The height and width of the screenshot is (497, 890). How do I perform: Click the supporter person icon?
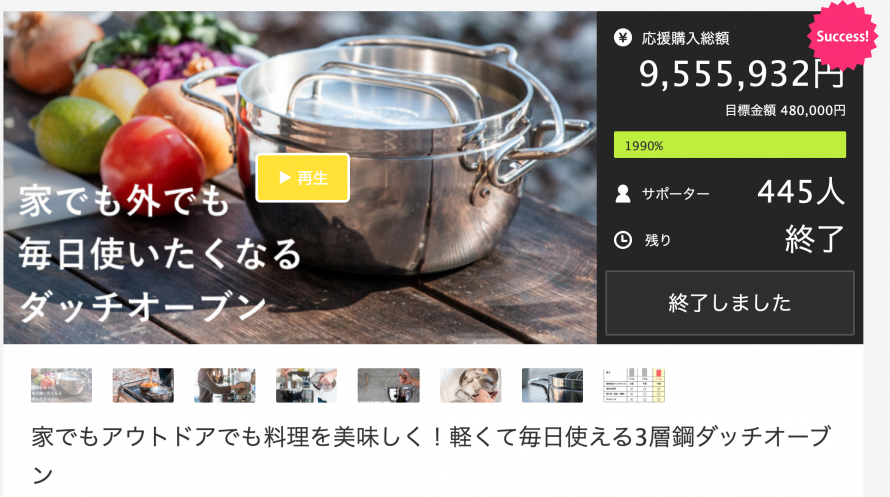(x=623, y=194)
